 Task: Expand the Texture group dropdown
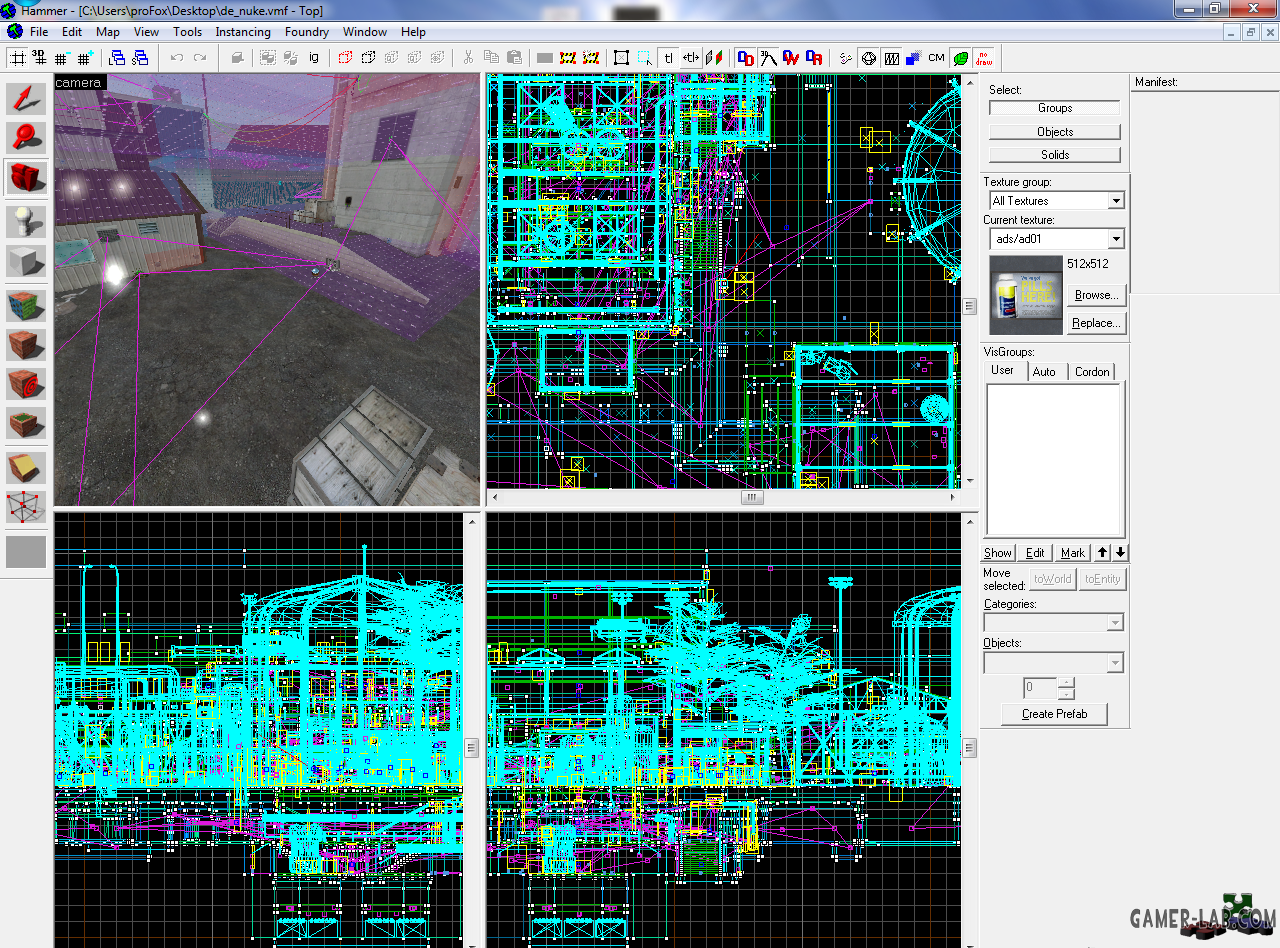tap(1116, 201)
